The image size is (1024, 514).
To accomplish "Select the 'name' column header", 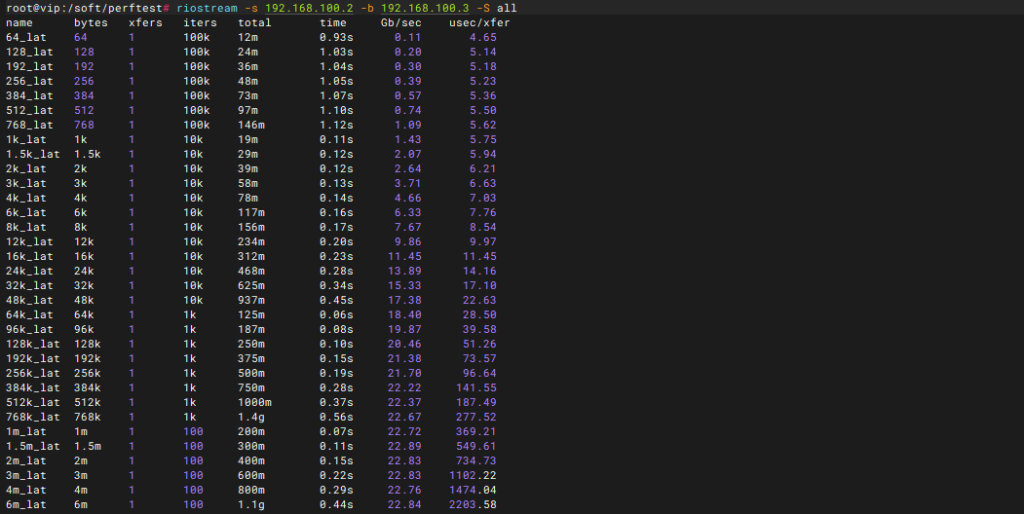I will click(19, 23).
